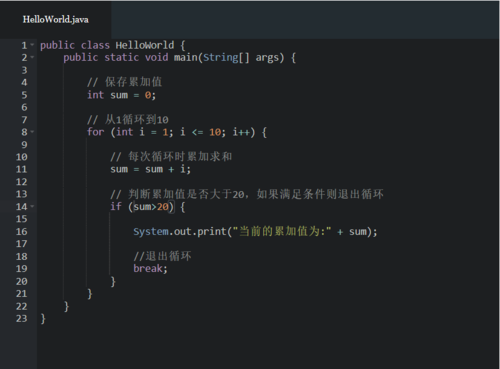Click the comment '// 保存累加值'
500x369 pixels.
click(x=124, y=82)
